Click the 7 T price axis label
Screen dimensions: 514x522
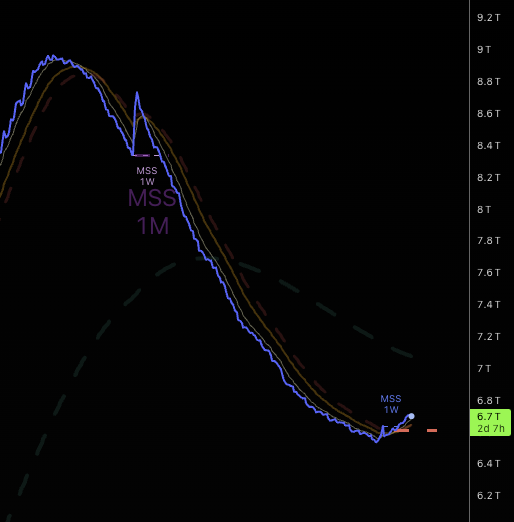[484, 369]
